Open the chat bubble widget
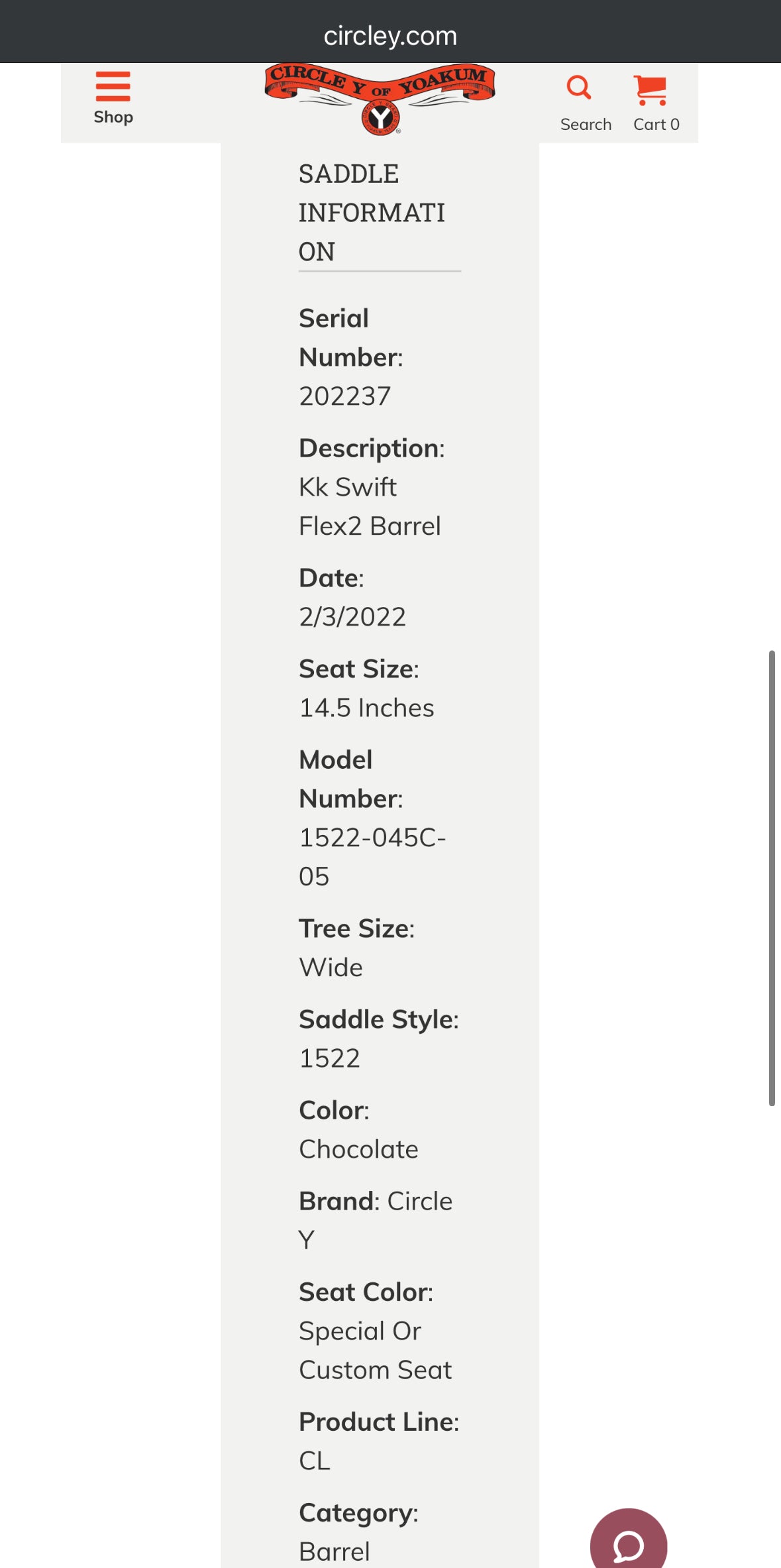The width and height of the screenshot is (781, 1568). point(628,1543)
